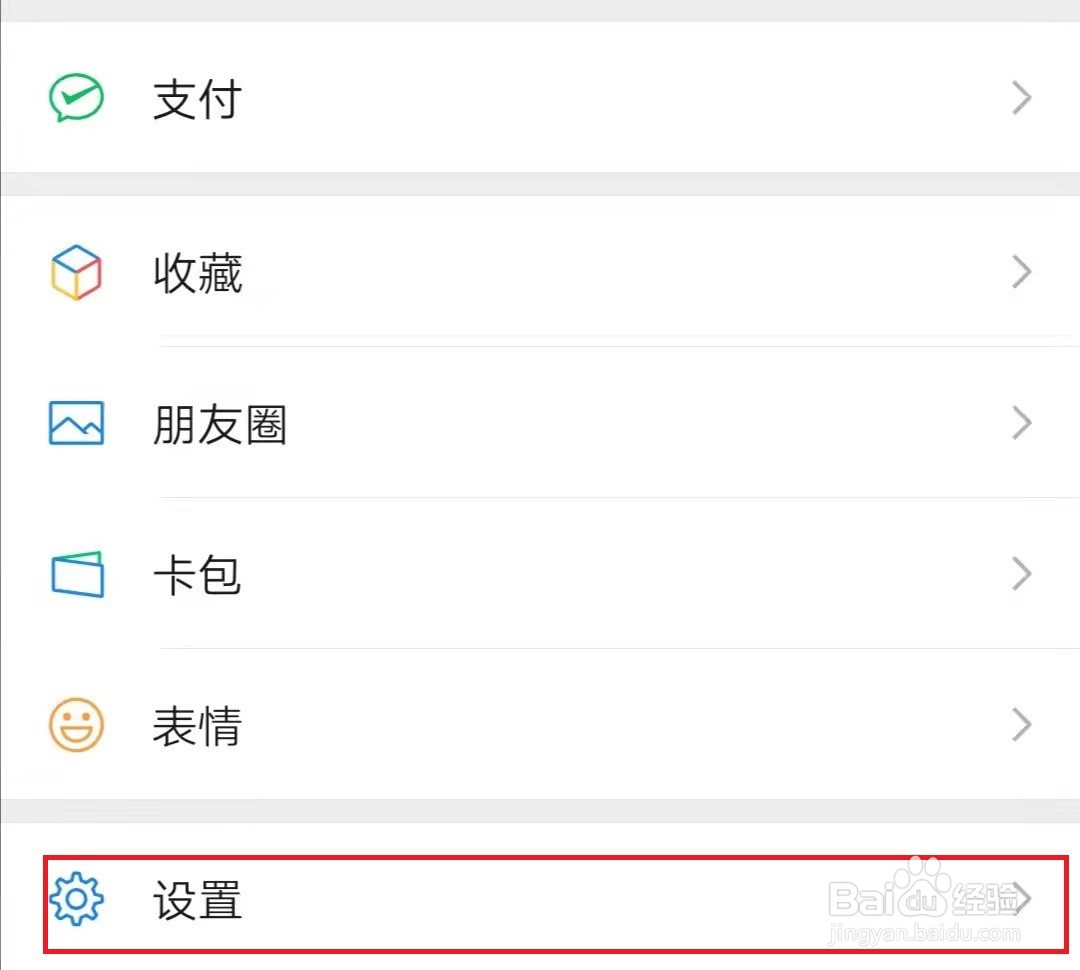
Task: Click chevron arrow beside 表情
Action: tap(1021, 725)
